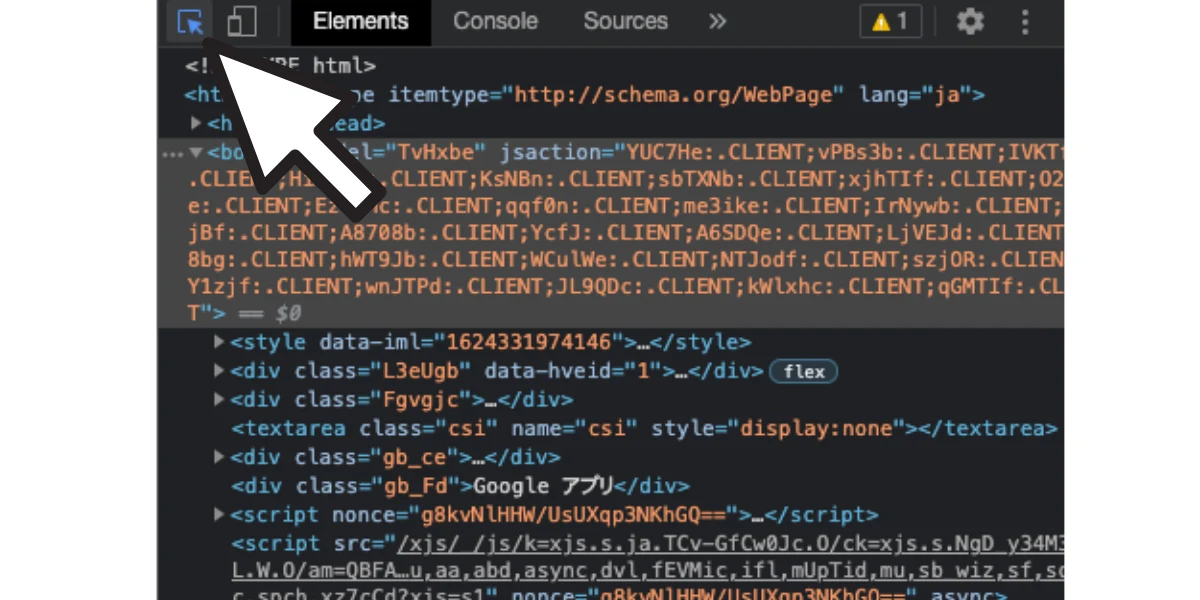Image resolution: width=1200 pixels, height=600 pixels.
Task: Click the == $0 marker text
Action: coord(271,314)
